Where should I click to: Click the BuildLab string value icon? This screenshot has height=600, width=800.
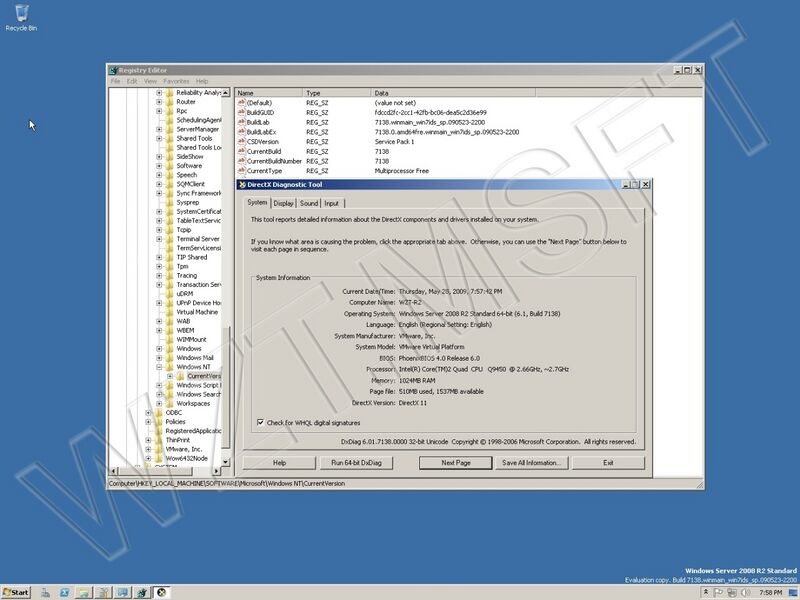(241, 122)
